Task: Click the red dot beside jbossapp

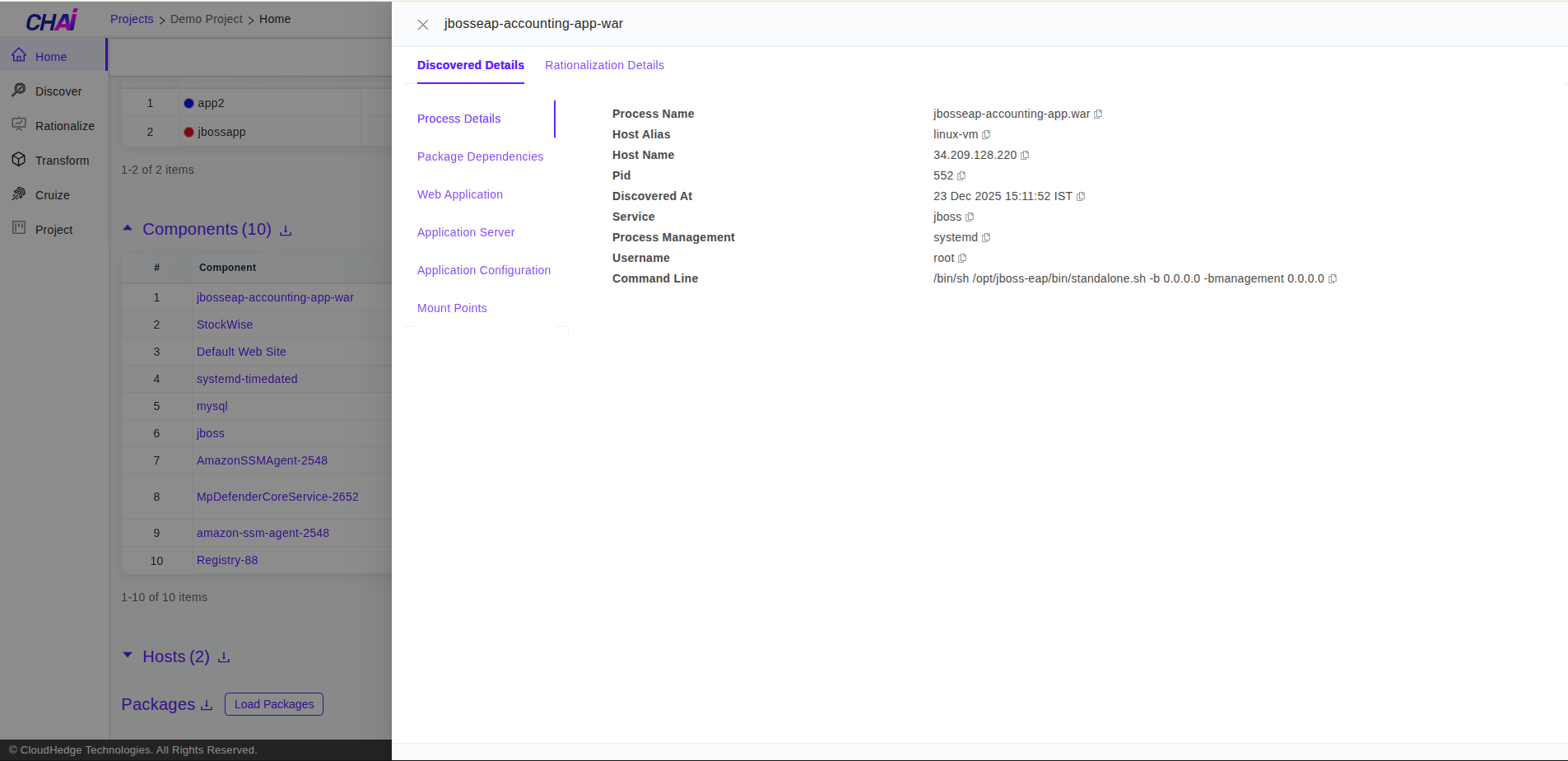Action: point(188,132)
